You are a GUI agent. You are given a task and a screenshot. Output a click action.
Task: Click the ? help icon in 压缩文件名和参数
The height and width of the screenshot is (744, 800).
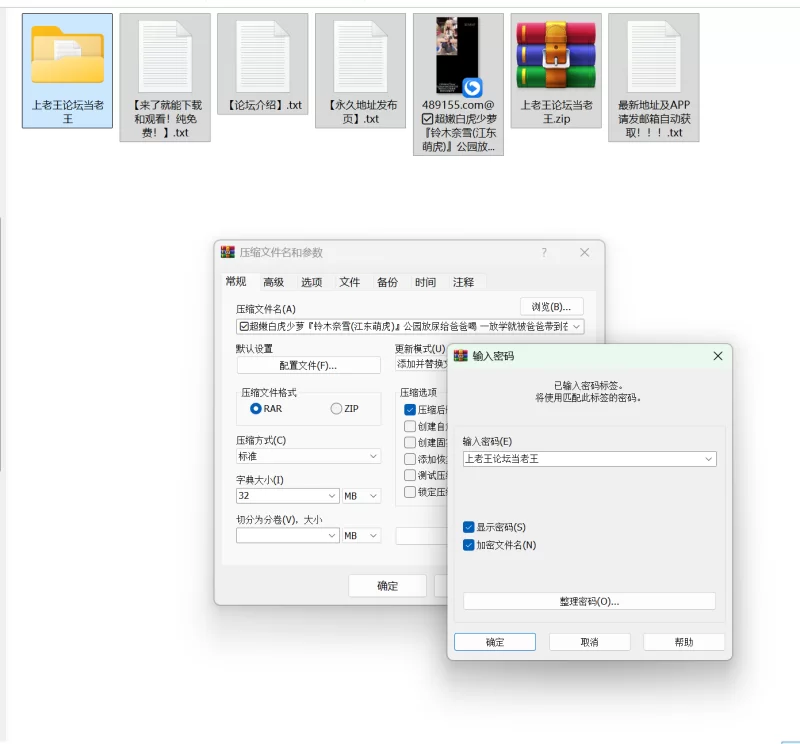[544, 253]
